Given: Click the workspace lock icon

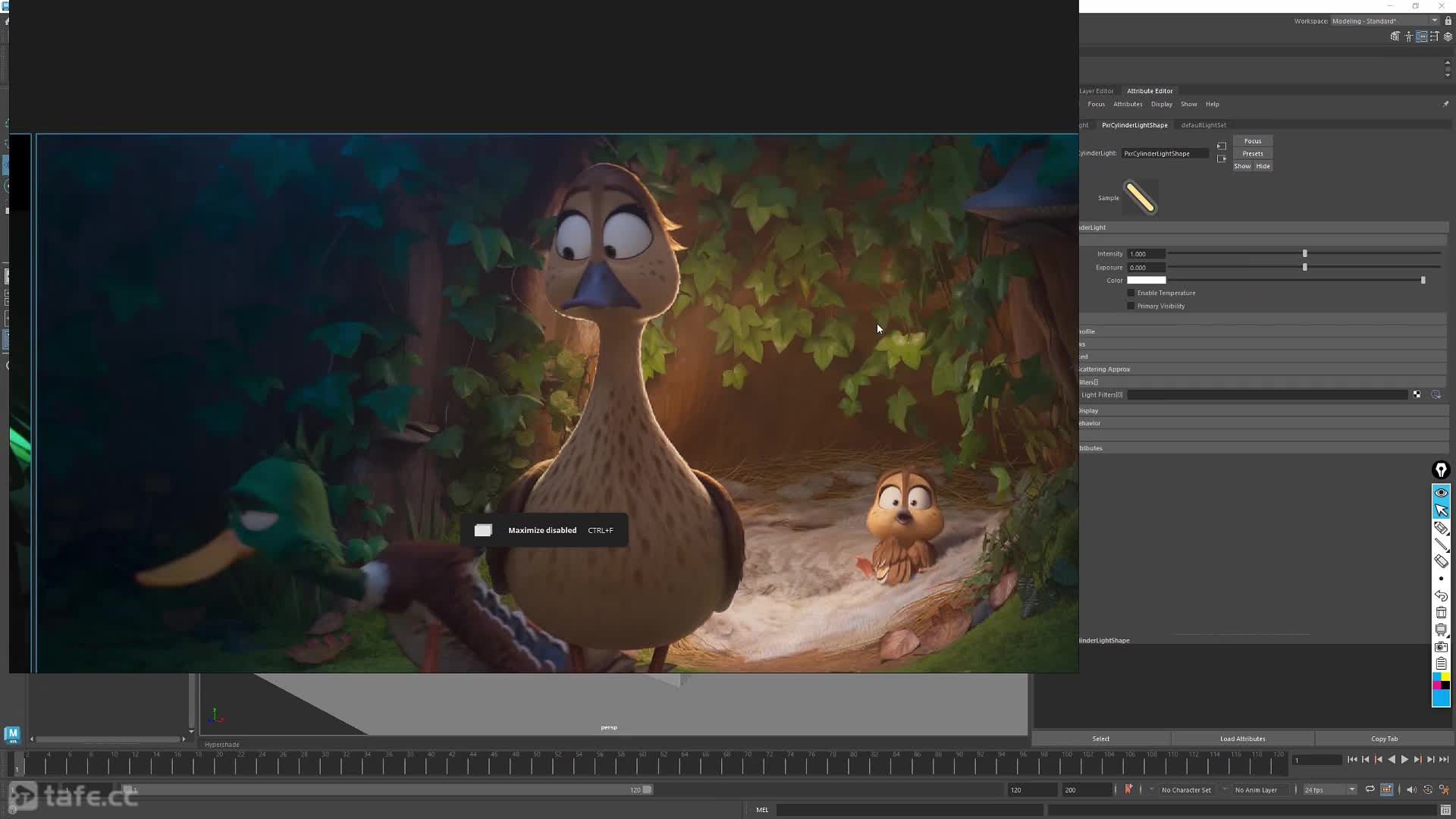Looking at the screenshot, I should pyautogui.click(x=1448, y=21).
